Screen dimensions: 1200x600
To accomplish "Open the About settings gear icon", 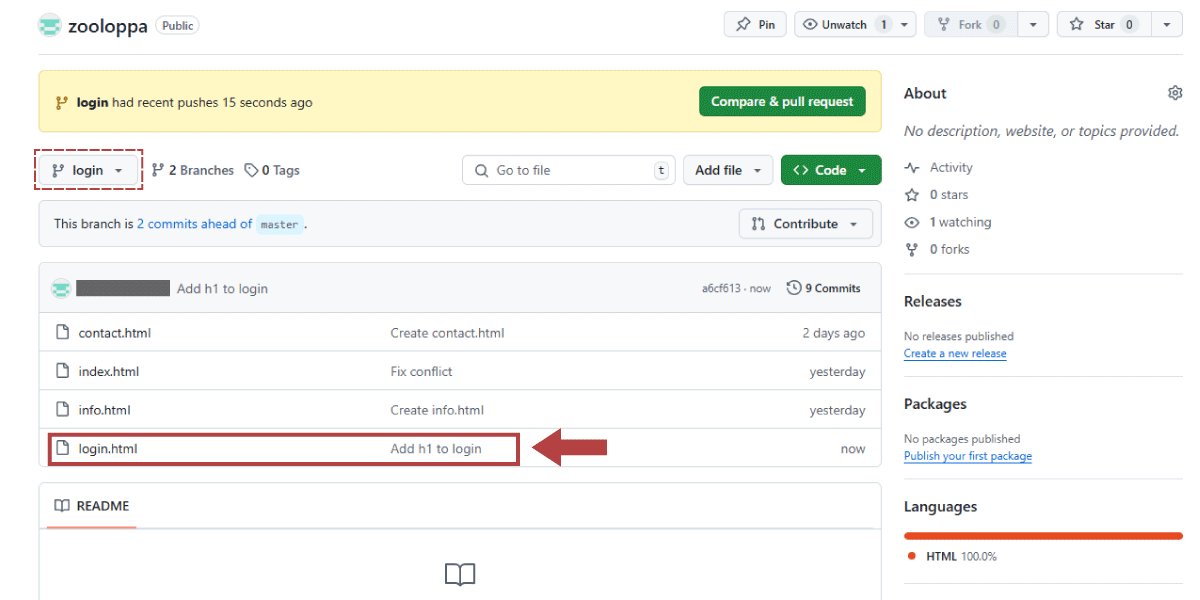I will click(1175, 93).
